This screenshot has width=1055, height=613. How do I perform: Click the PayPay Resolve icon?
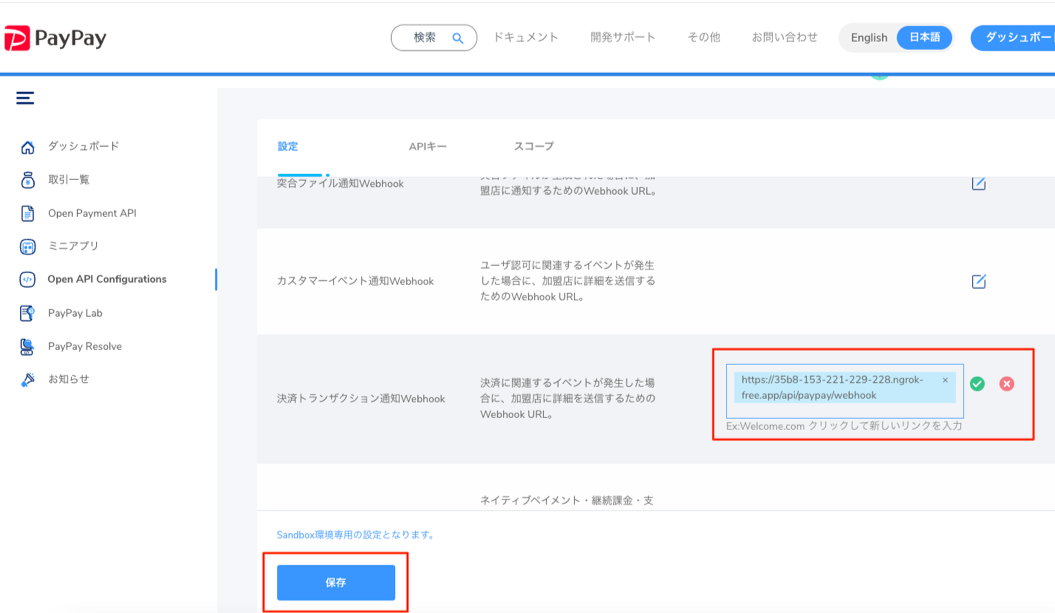(x=28, y=347)
